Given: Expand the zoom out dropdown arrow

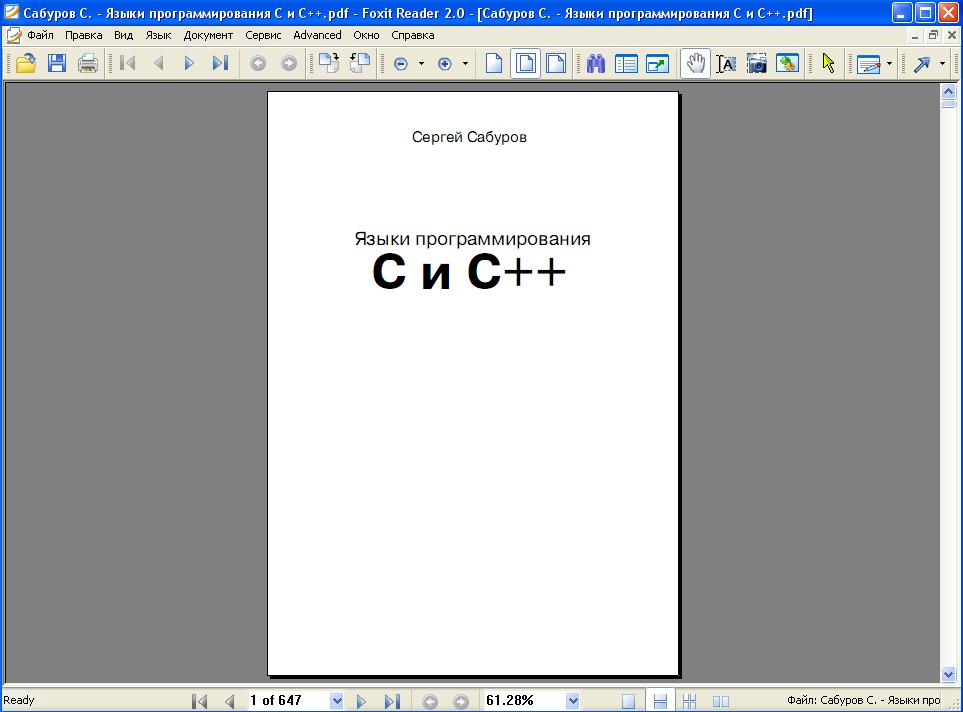Looking at the screenshot, I should pyautogui.click(x=421, y=63).
